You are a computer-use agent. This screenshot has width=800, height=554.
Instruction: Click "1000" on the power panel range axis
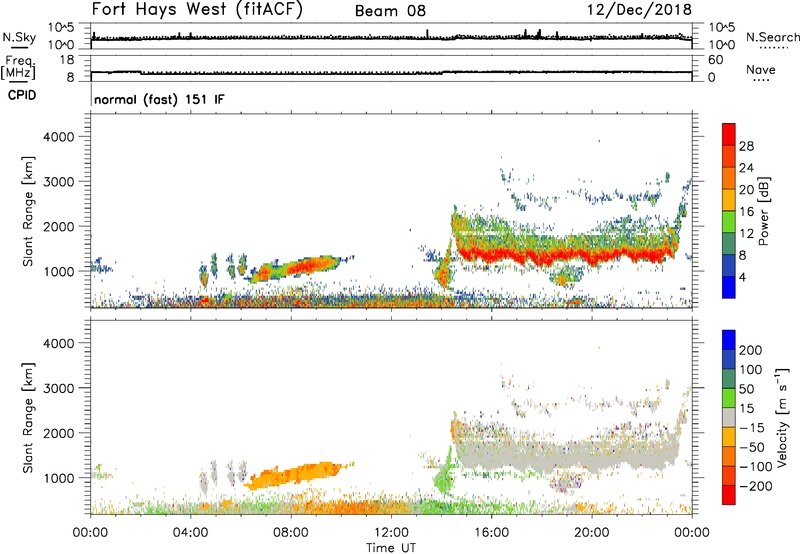click(59, 271)
